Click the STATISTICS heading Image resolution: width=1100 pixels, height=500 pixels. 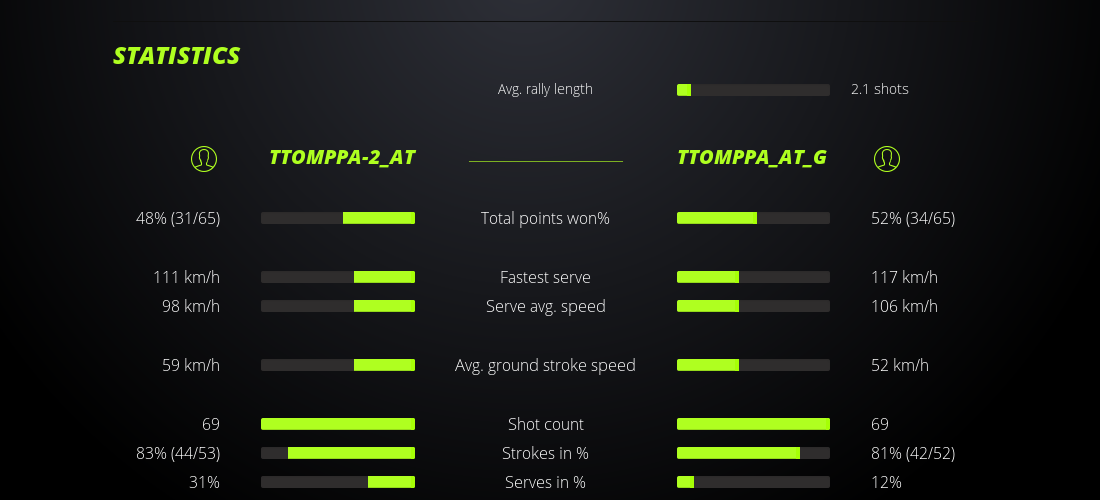tap(177, 56)
